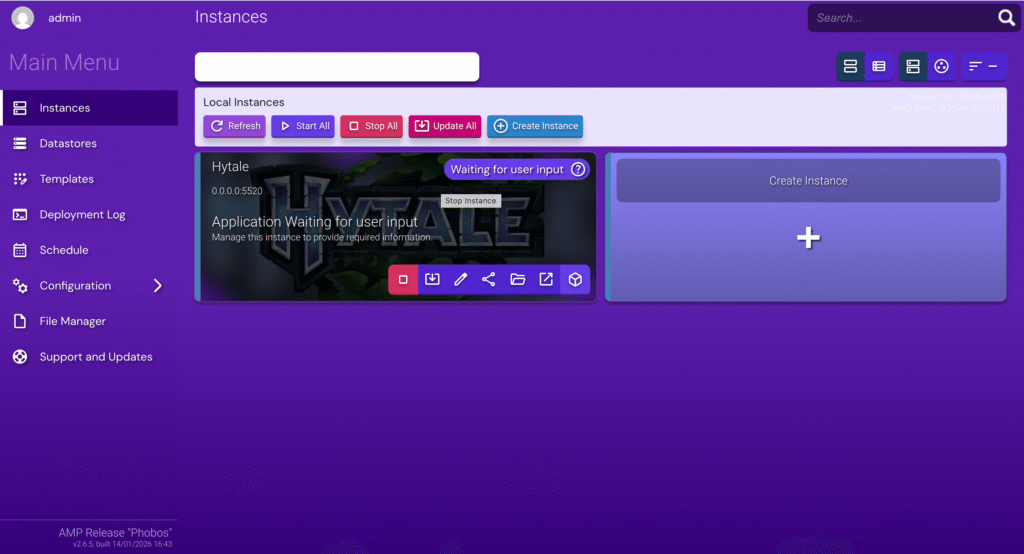Click the open-external manage icon on Hytale card
1024x554 pixels.
(546, 280)
